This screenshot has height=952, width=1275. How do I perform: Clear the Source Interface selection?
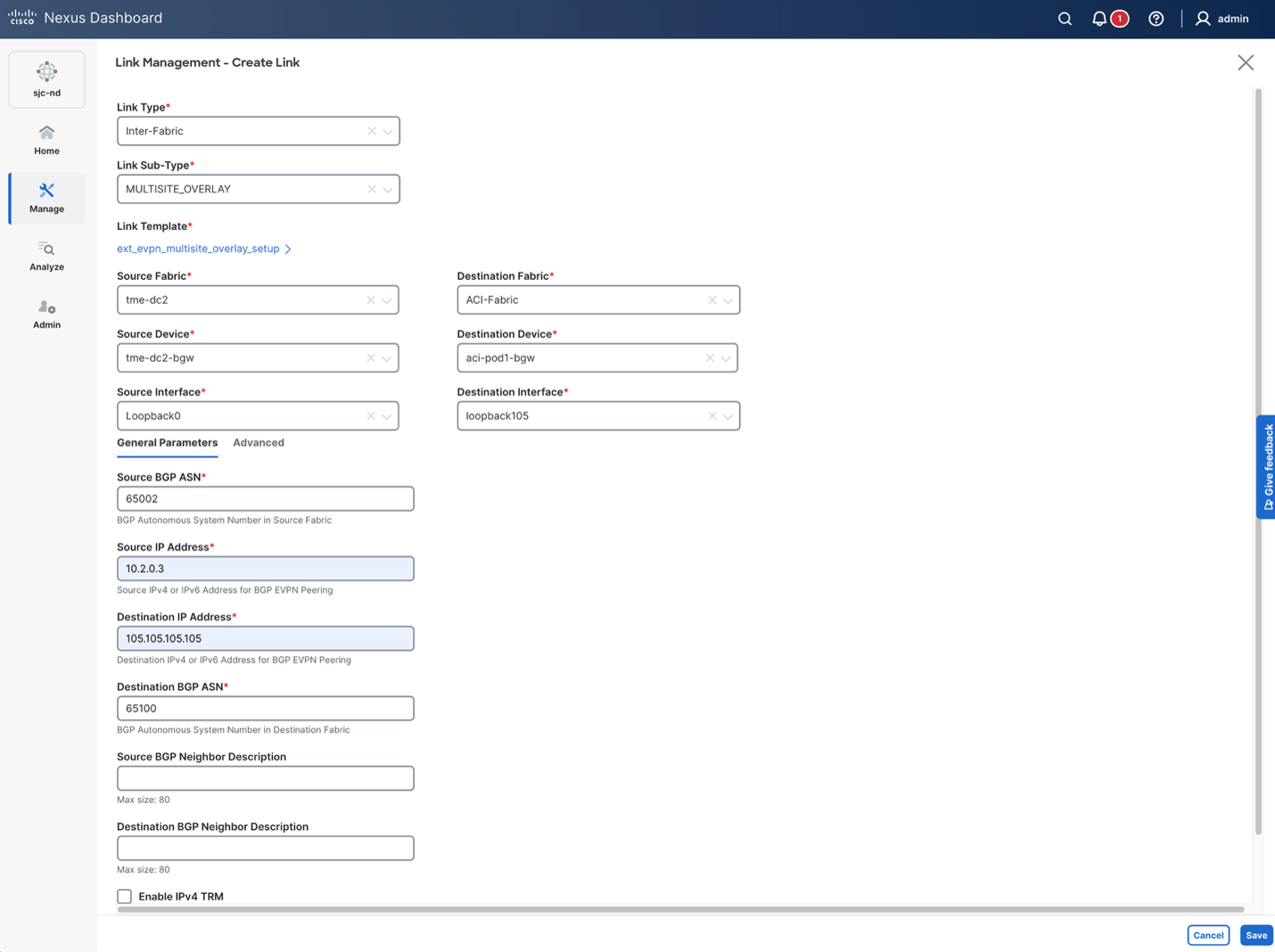coord(371,416)
